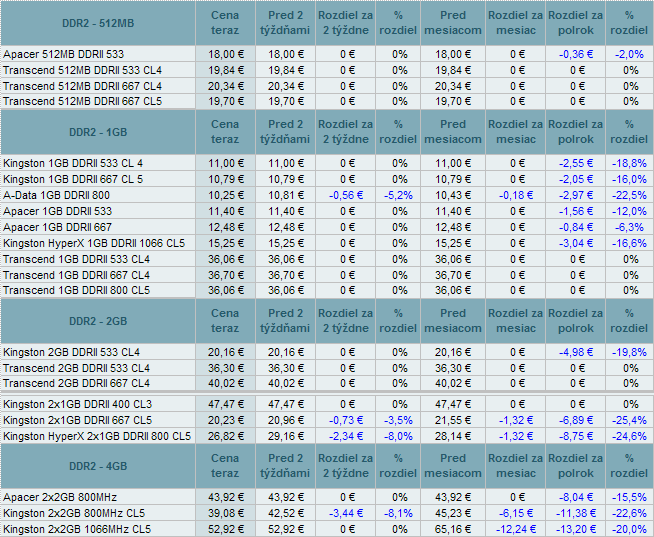Click the 10,25 € current price for A-Data

point(226,195)
